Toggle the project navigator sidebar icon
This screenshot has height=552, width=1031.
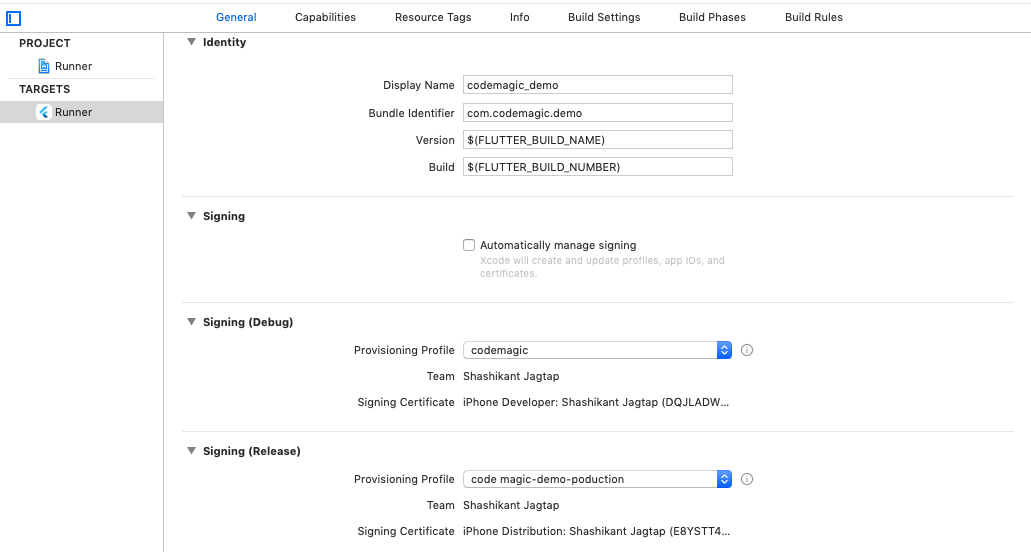coord(13,18)
